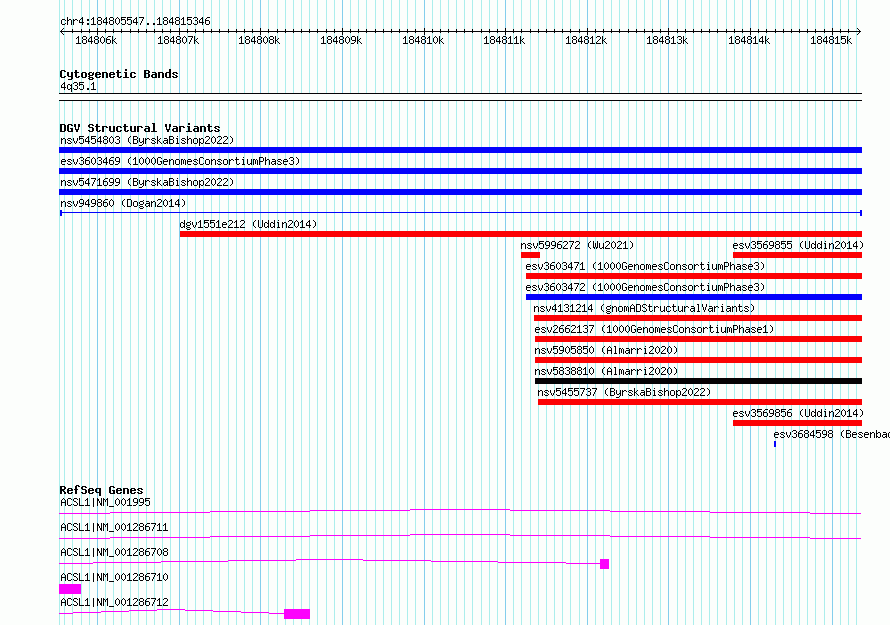Select the red esv3569855 variant bar
The height and width of the screenshot is (625, 890).
(x=796, y=255)
